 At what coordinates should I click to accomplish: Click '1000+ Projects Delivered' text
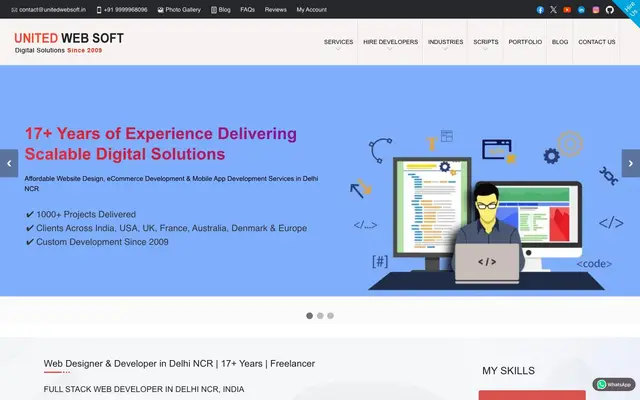(86, 214)
